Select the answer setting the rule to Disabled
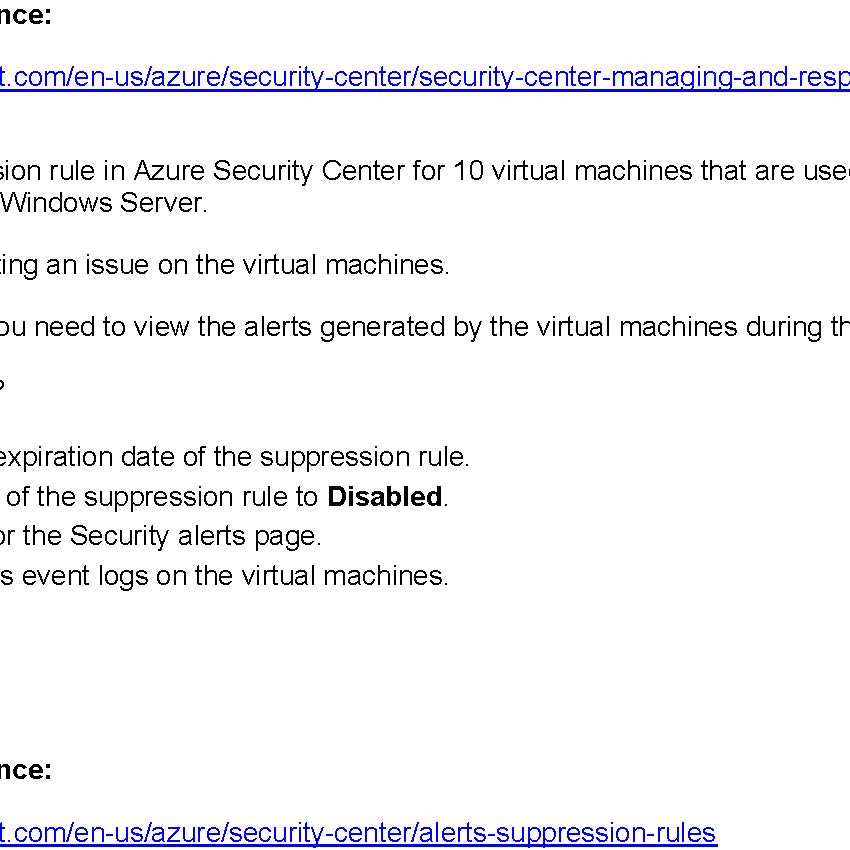 coord(224,496)
